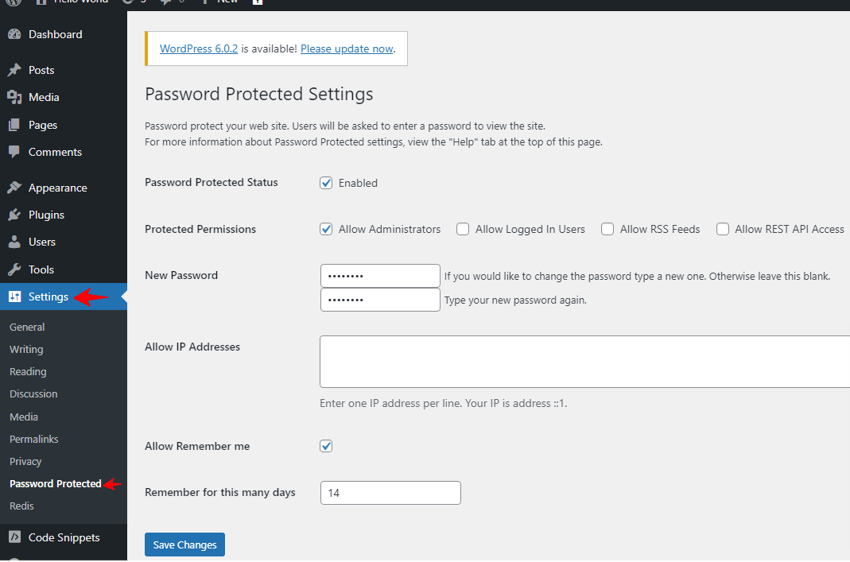
Task: Enable Allow Logged In Users
Action: [x=463, y=229]
